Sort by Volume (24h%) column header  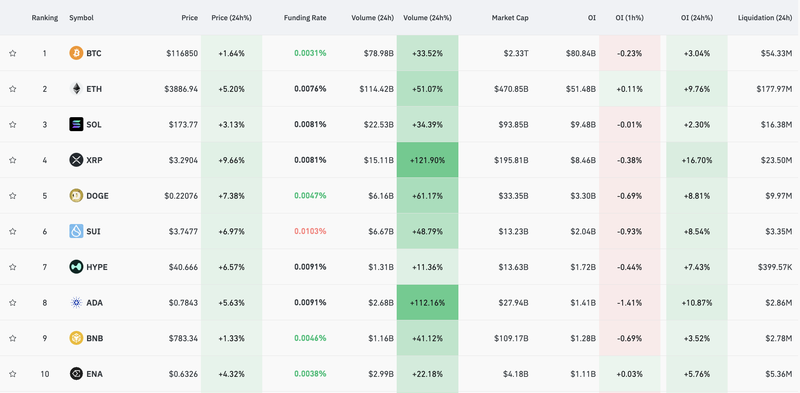click(428, 18)
